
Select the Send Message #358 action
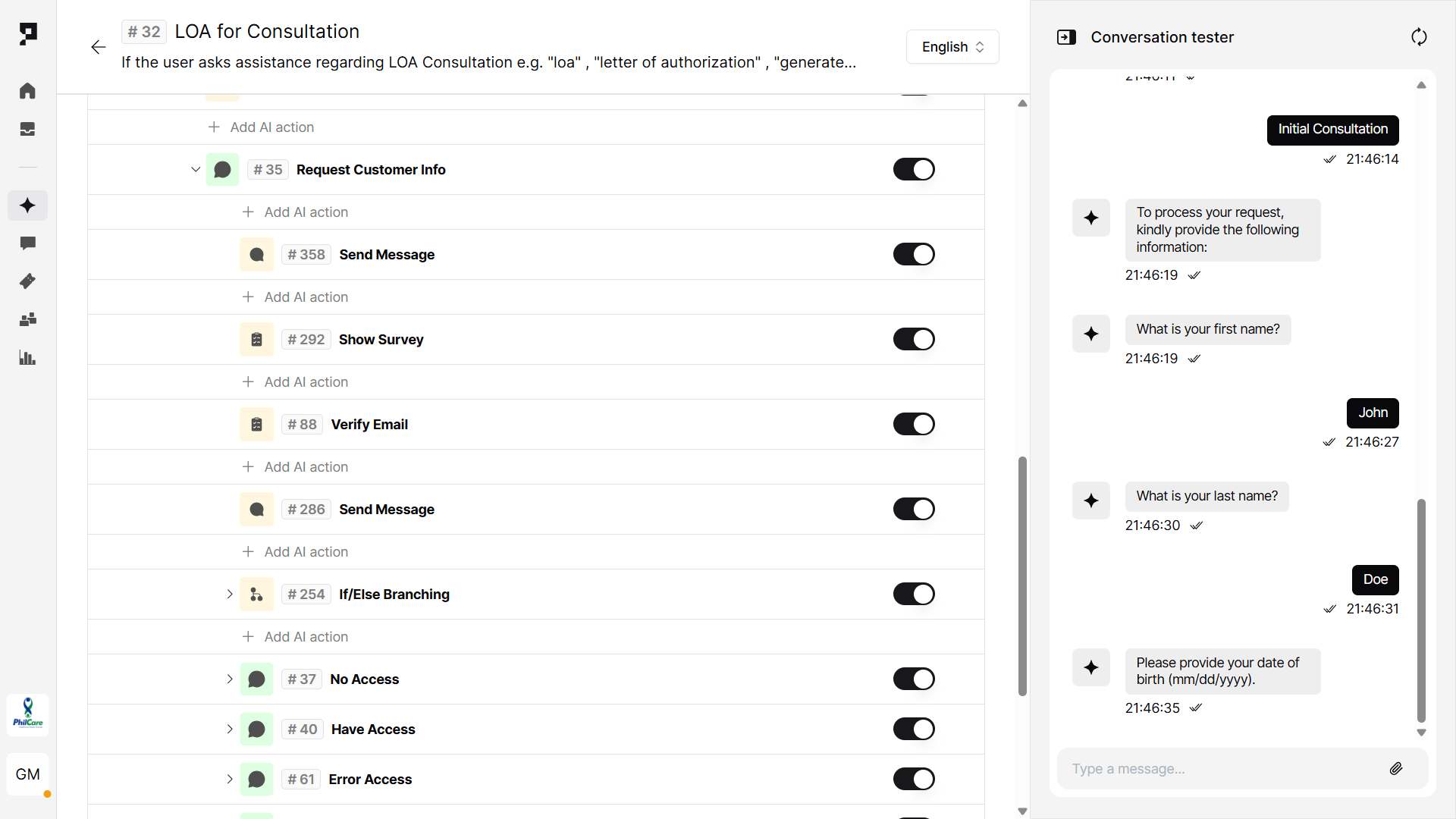pos(387,255)
